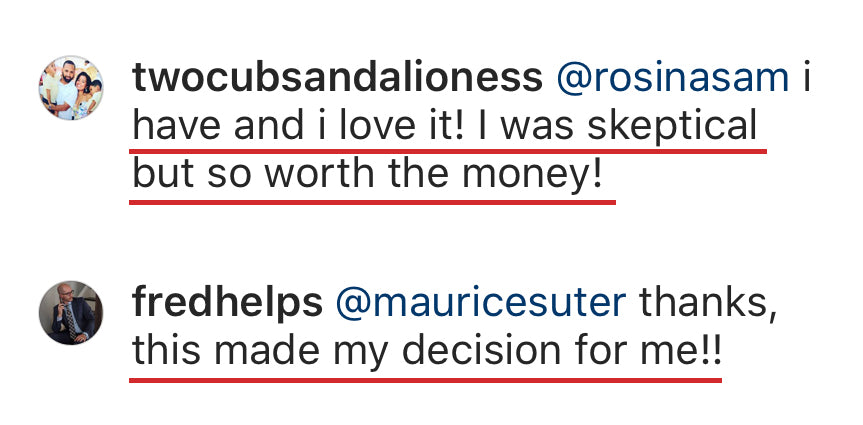The image size is (863, 425).
Task: Open the fredhelps username link
Action: 226,301
